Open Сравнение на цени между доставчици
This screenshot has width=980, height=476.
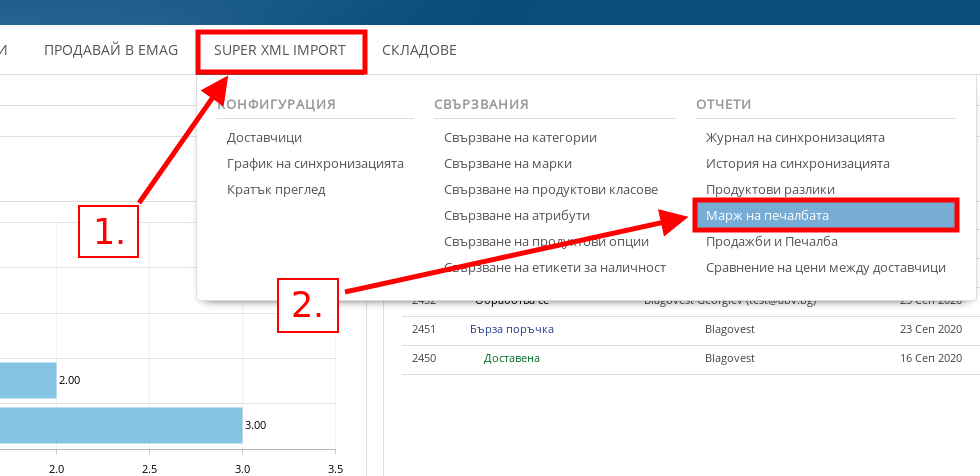click(x=825, y=268)
